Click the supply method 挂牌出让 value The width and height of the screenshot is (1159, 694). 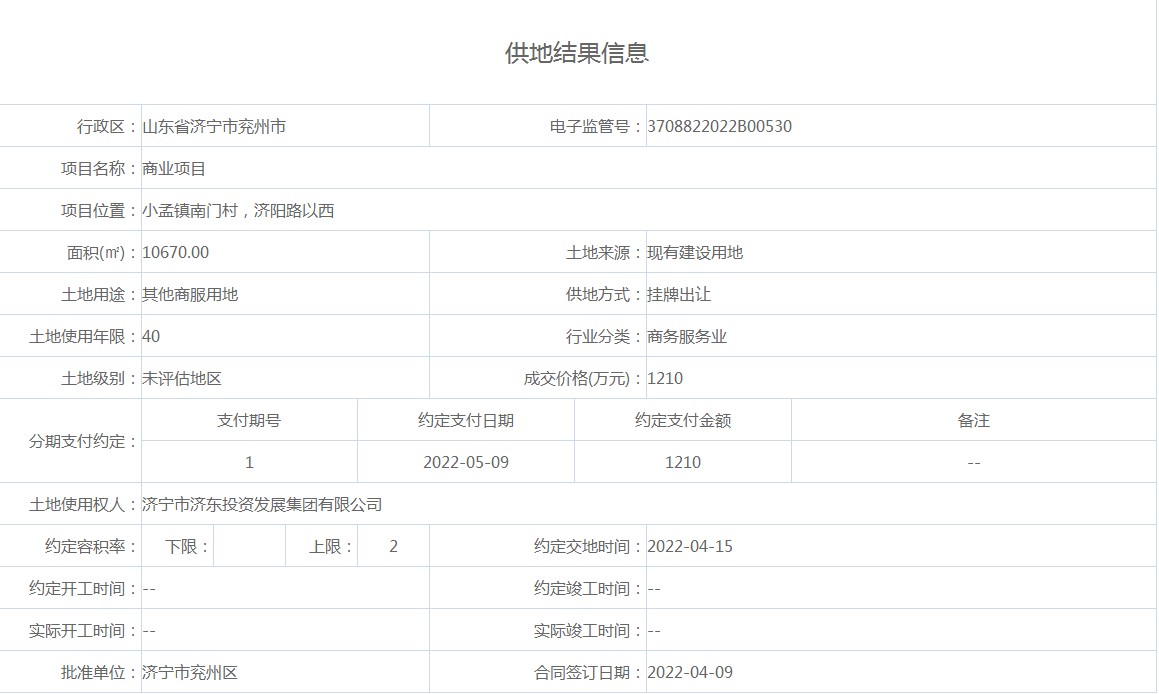pyautogui.click(x=679, y=295)
